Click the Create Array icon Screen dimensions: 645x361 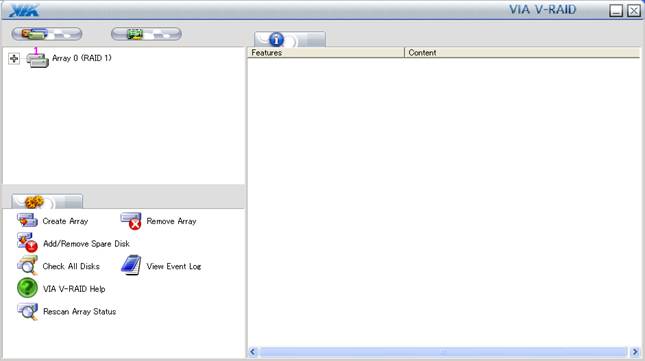[27, 220]
